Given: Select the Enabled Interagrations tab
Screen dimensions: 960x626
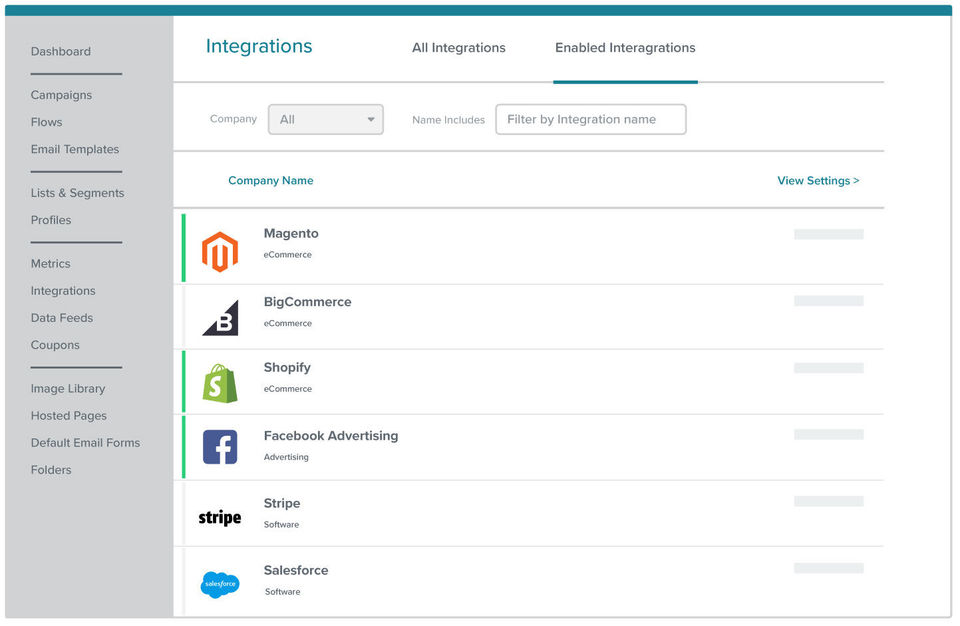Looking at the screenshot, I should point(625,48).
